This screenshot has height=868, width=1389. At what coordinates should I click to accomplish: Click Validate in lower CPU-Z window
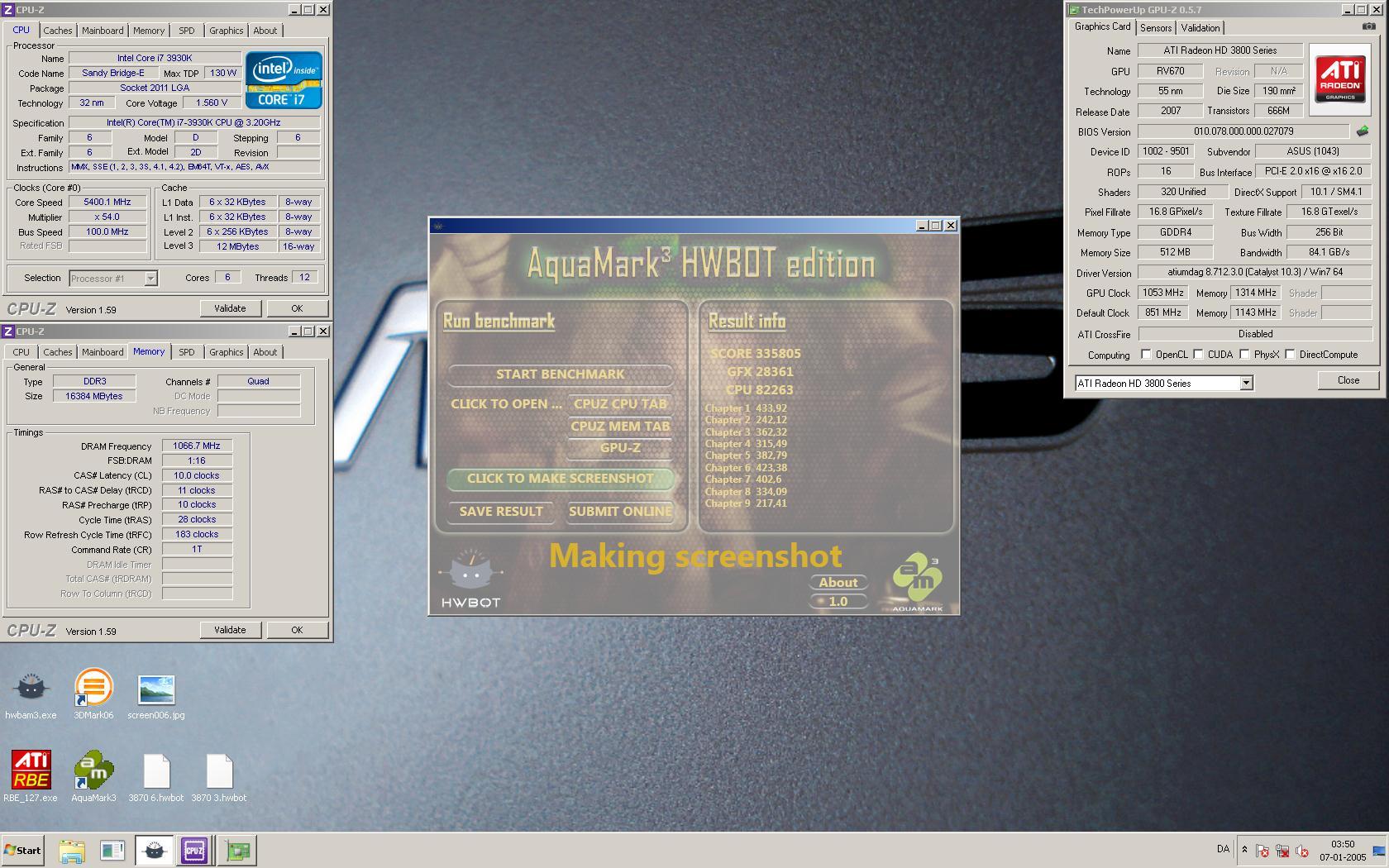pos(230,630)
